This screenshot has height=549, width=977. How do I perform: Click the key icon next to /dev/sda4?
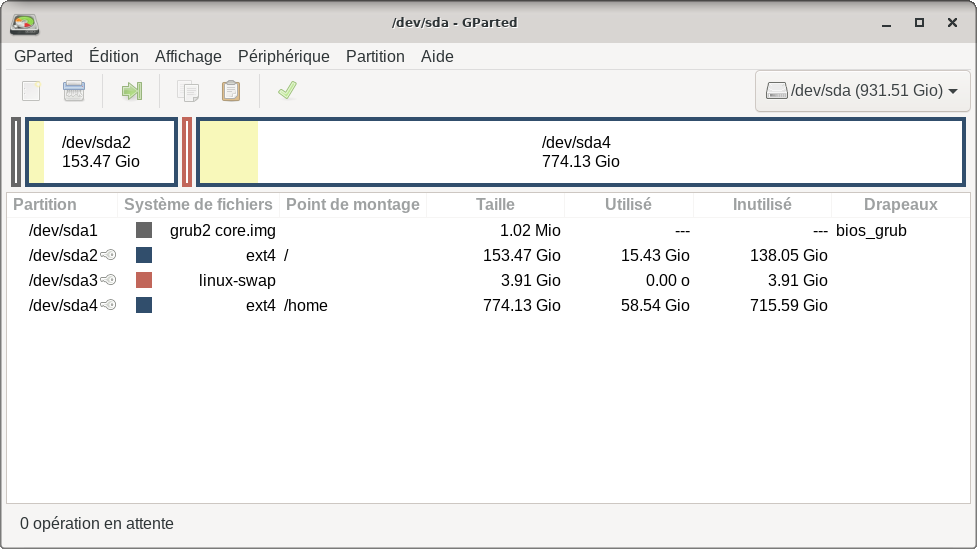108,305
